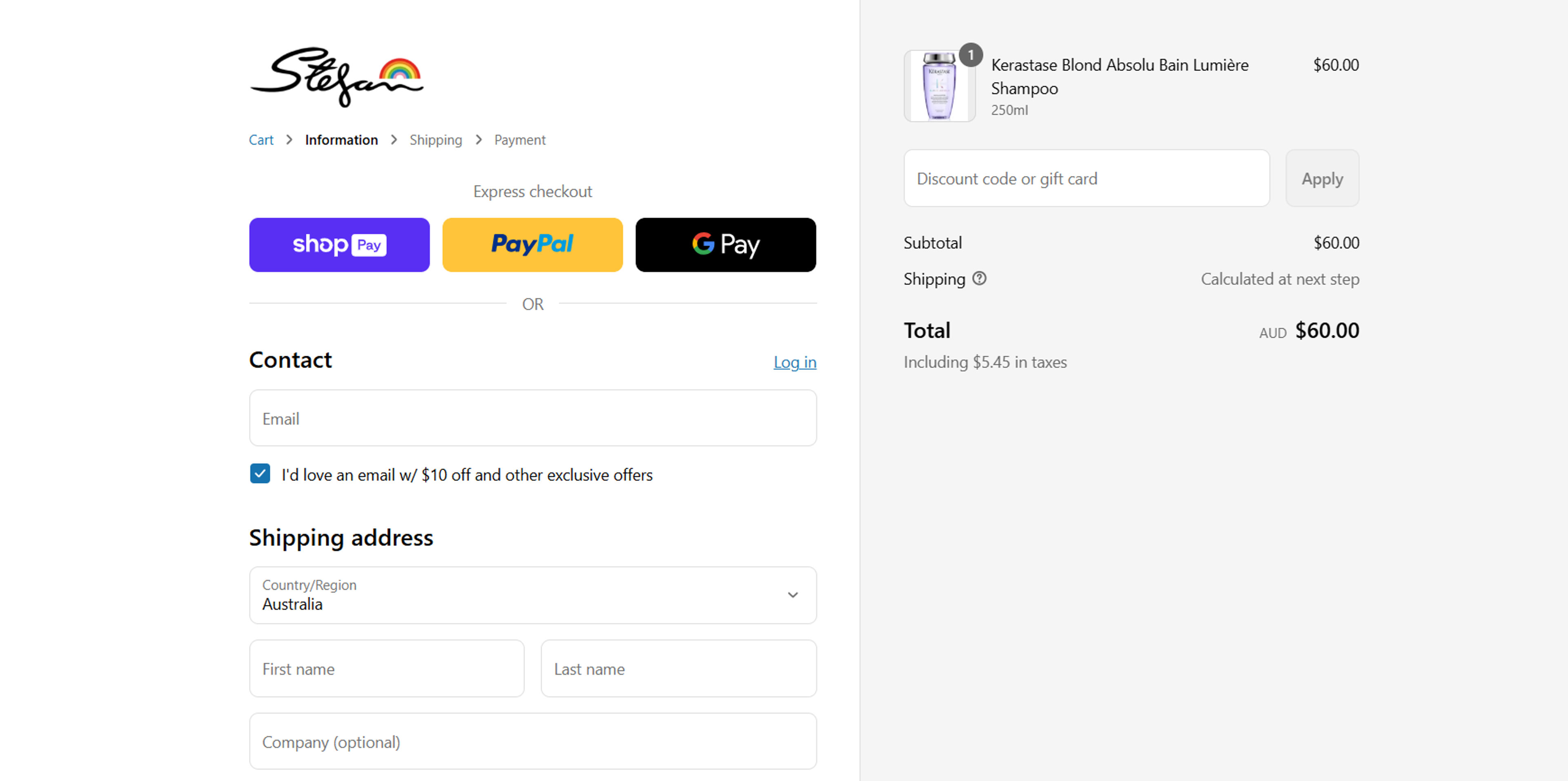Open the Shipping help question-mark icon

click(979, 278)
